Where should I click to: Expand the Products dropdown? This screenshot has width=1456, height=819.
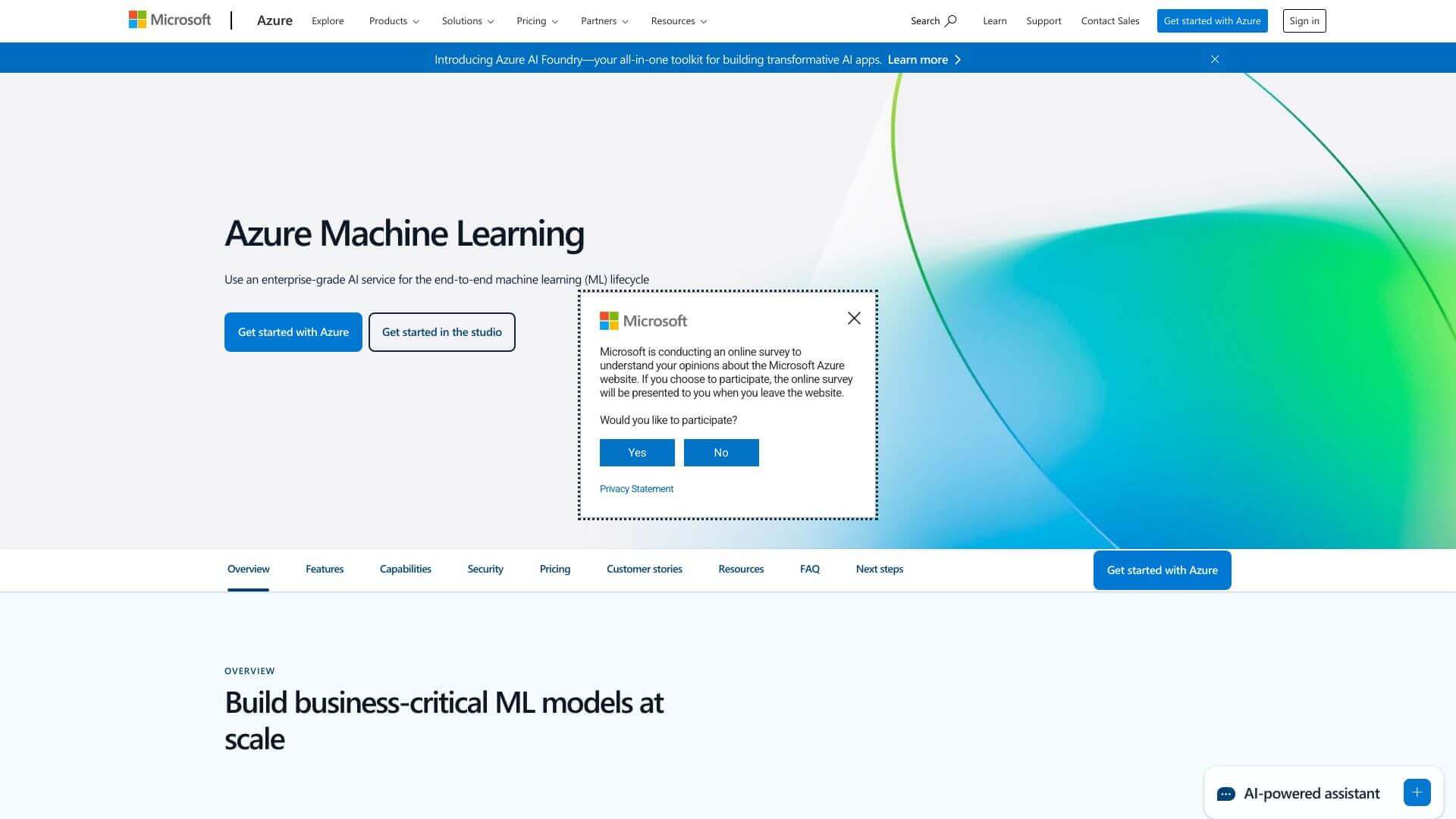point(394,20)
